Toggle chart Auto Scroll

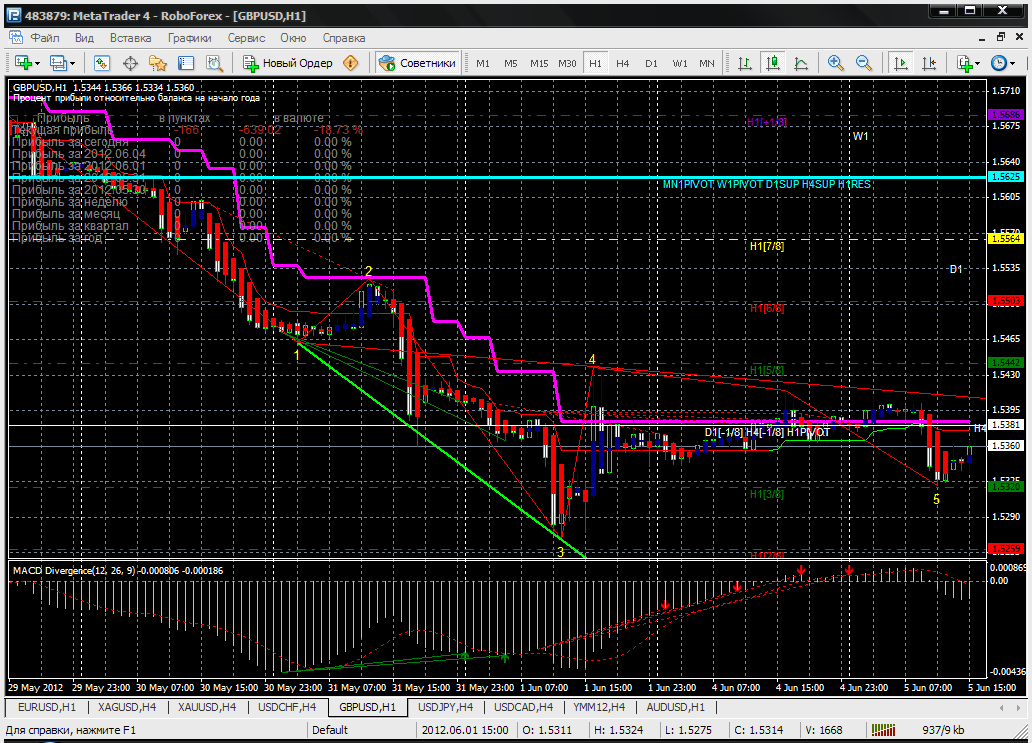[x=900, y=63]
